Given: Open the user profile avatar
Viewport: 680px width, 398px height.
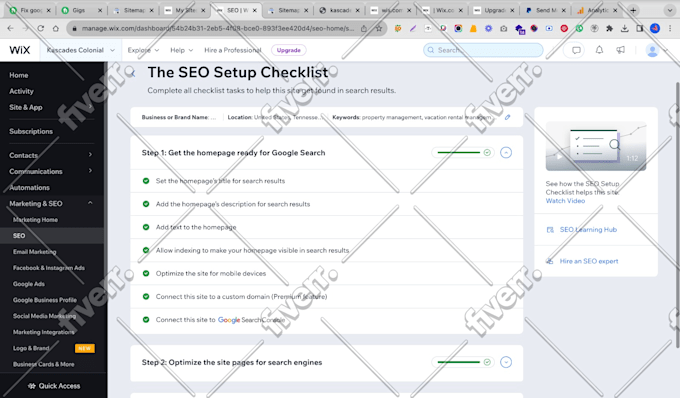Looking at the screenshot, I should pyautogui.click(x=652, y=50).
